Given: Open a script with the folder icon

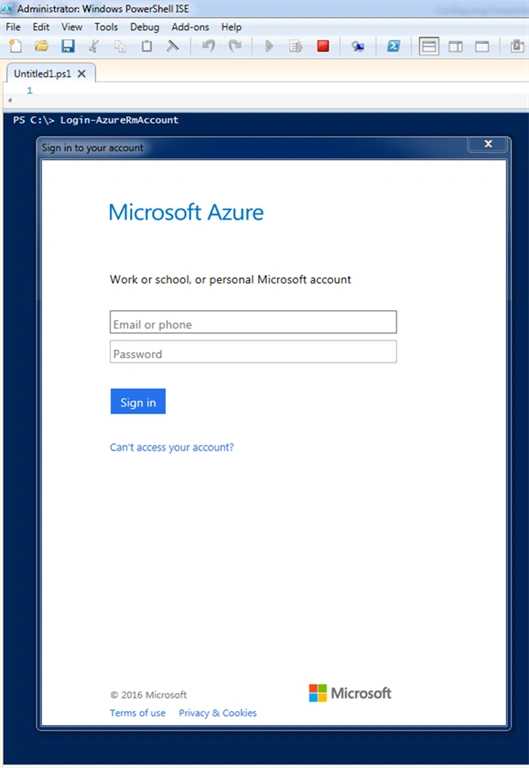Looking at the screenshot, I should click(42, 47).
